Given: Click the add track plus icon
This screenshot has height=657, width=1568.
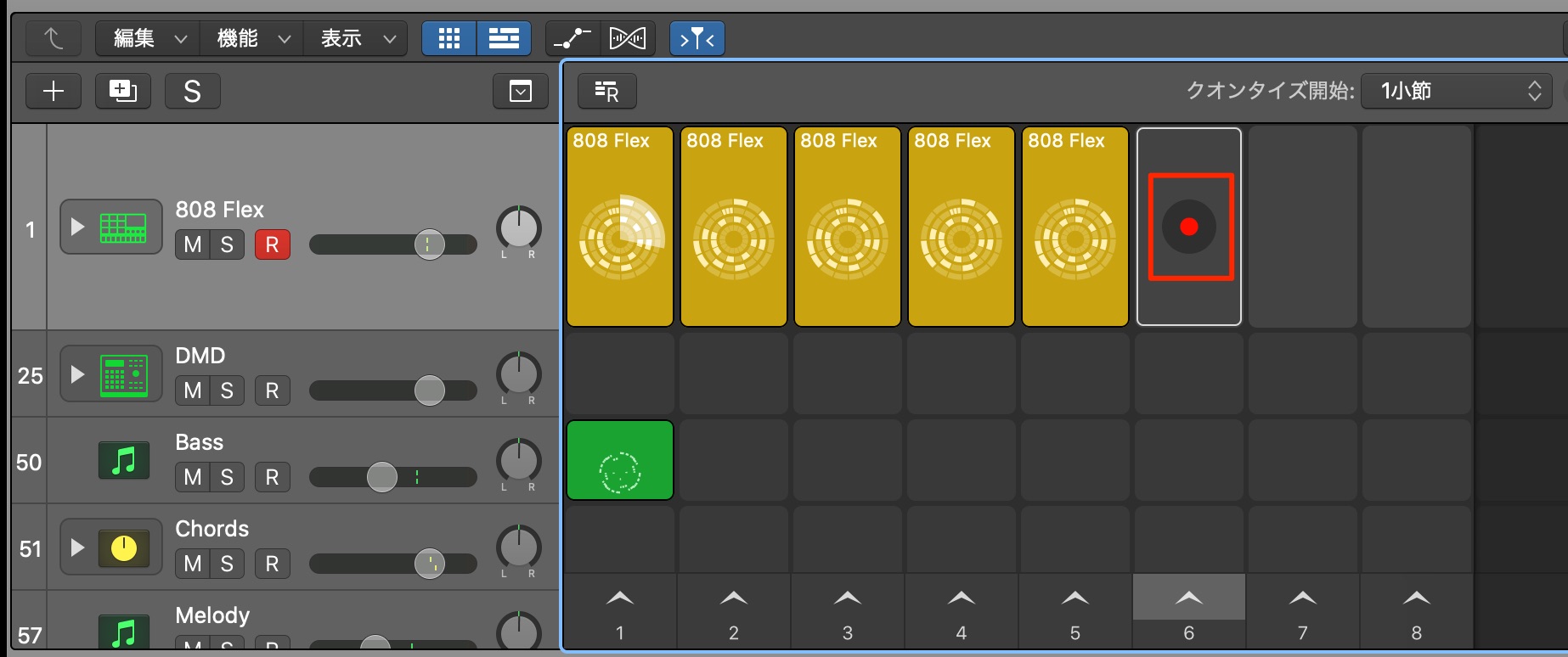Looking at the screenshot, I should [54, 91].
